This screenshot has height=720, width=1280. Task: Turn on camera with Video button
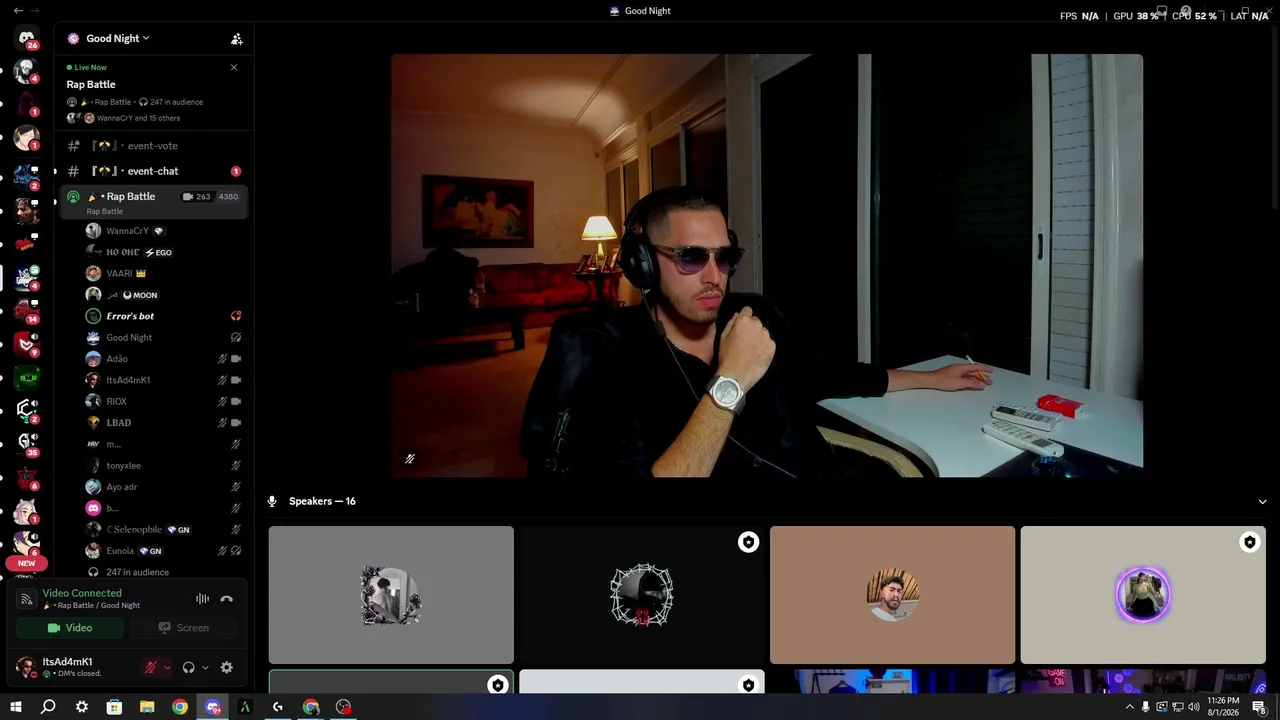click(70, 628)
